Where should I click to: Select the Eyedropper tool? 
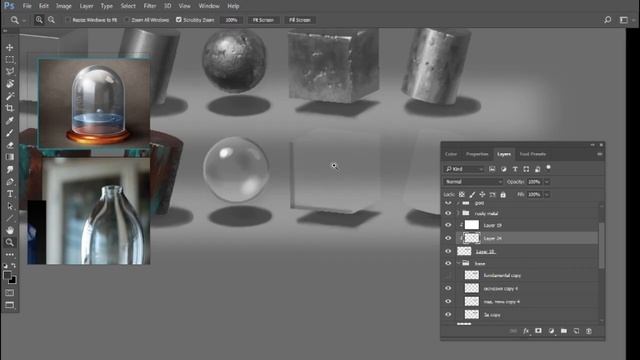tap(10, 120)
